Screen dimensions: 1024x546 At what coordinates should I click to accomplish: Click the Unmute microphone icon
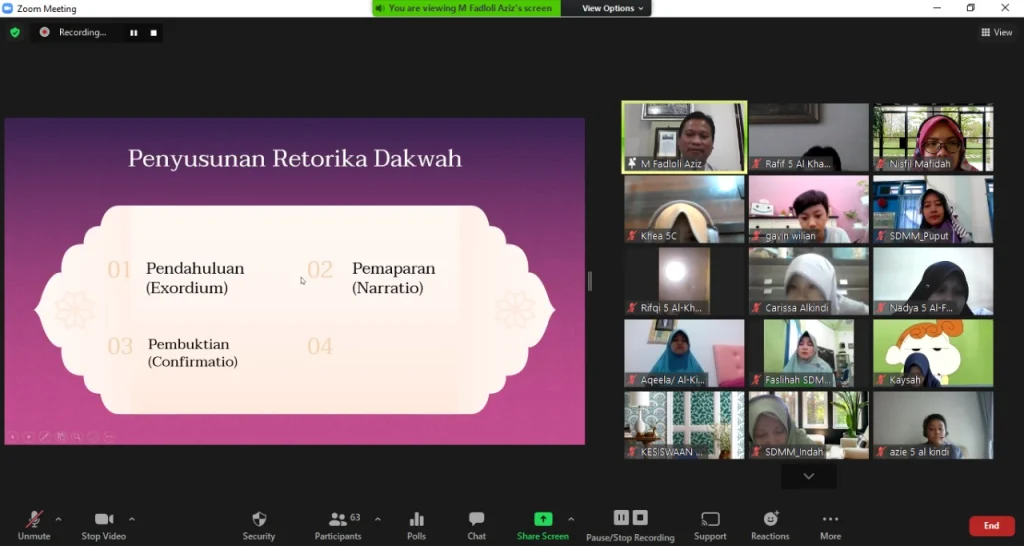coord(34,519)
